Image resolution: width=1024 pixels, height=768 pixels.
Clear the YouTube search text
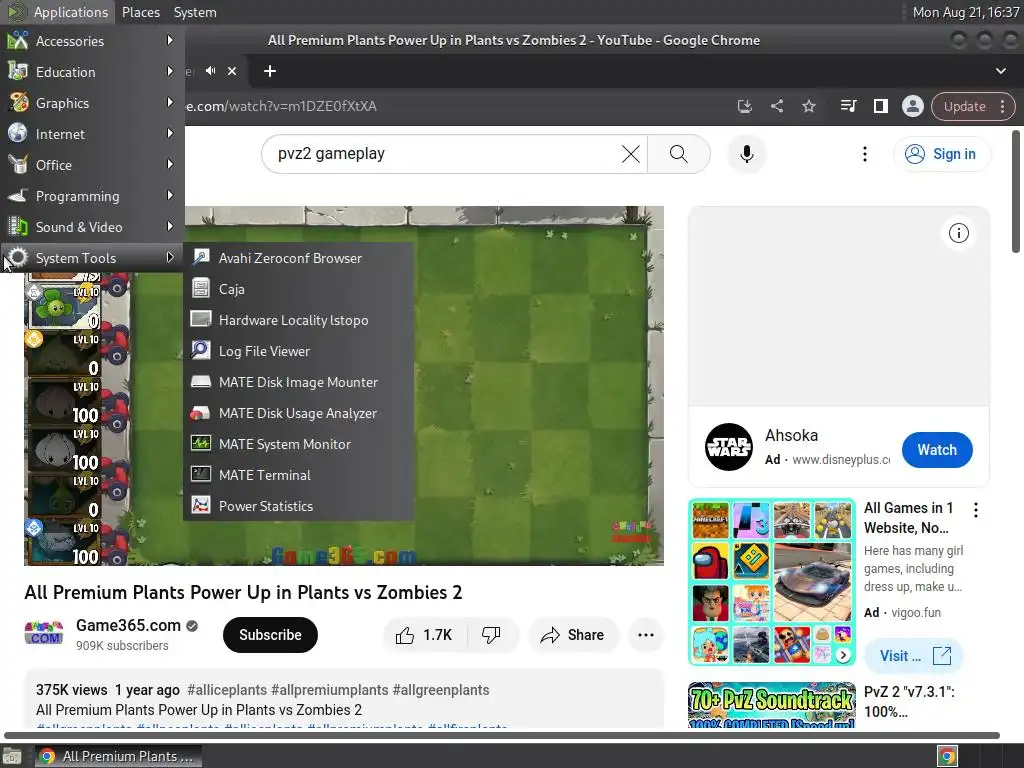(630, 154)
